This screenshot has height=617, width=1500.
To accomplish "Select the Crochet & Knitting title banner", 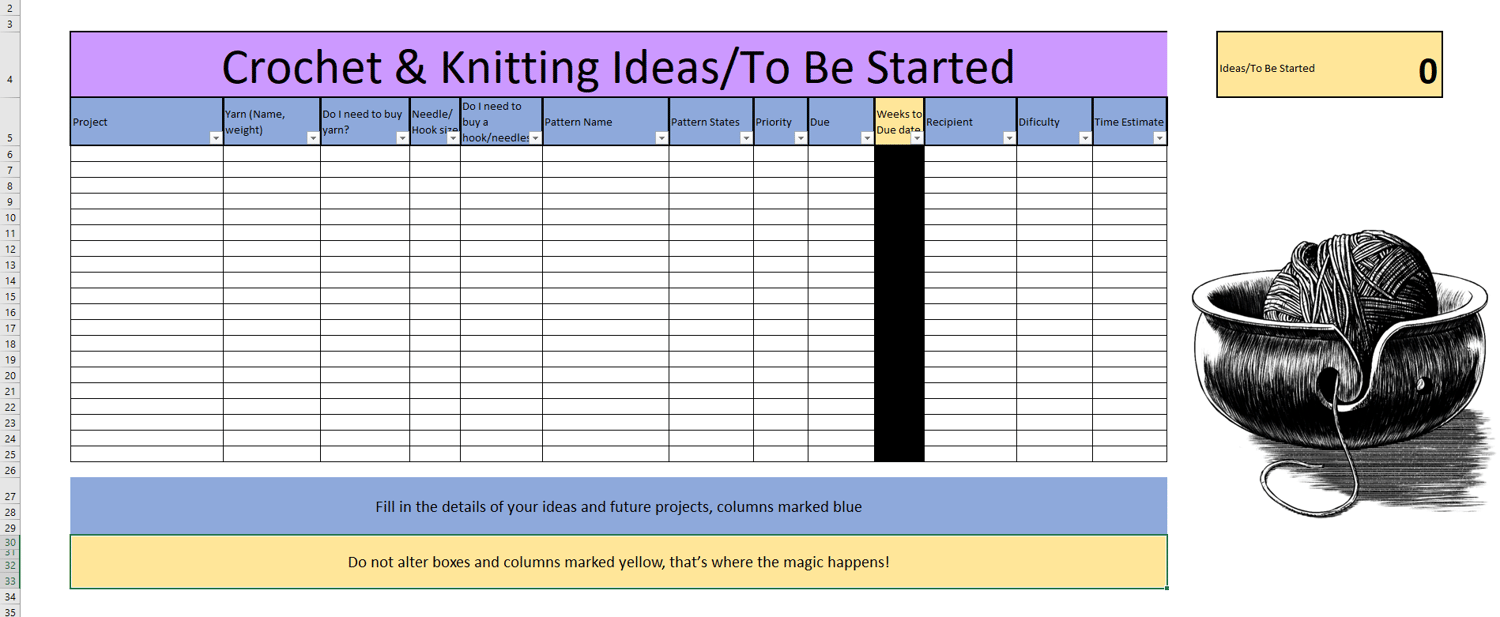I will click(618, 66).
